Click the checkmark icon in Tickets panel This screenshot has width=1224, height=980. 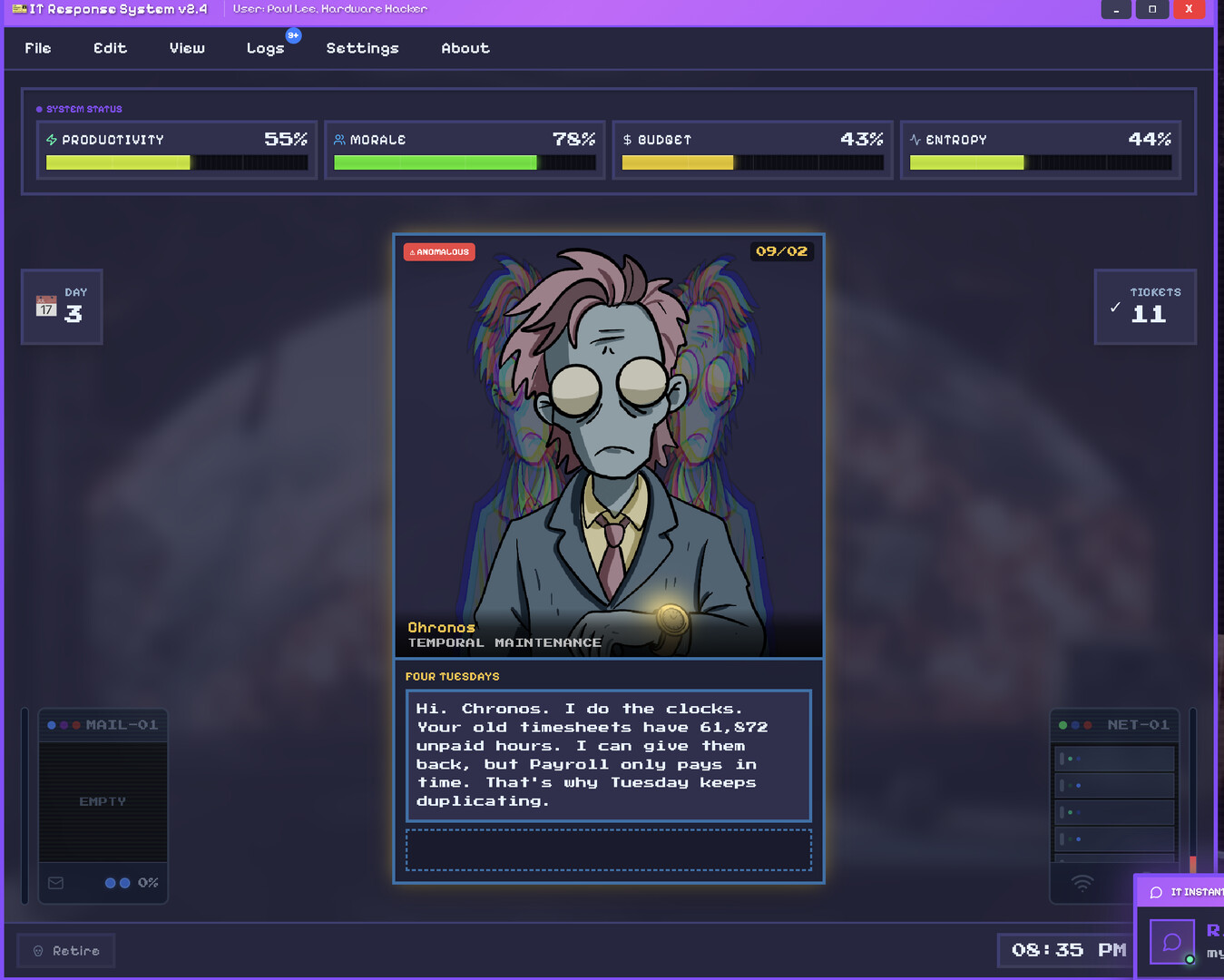tap(1115, 307)
